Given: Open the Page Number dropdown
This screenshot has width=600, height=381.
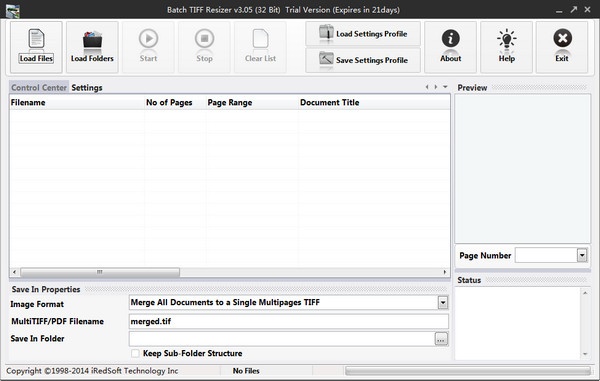Looking at the screenshot, I should click(x=582, y=255).
